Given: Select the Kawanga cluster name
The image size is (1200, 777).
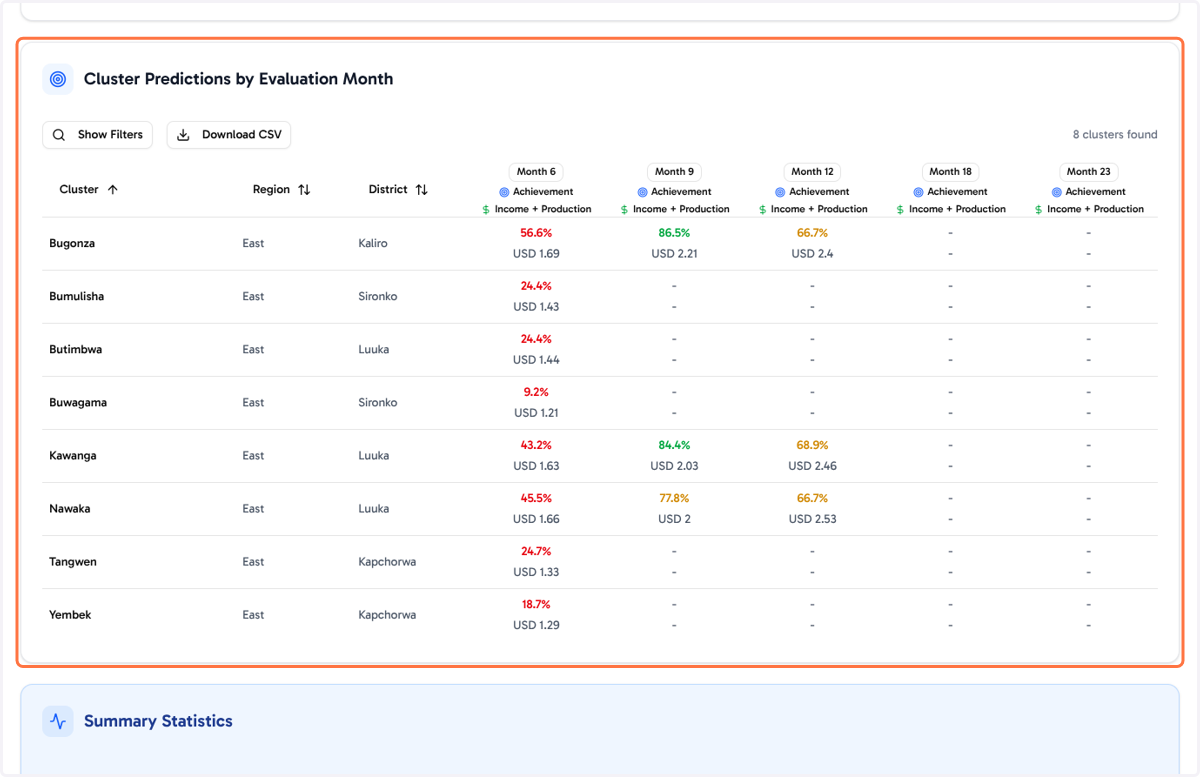Looking at the screenshot, I should 73,456.
